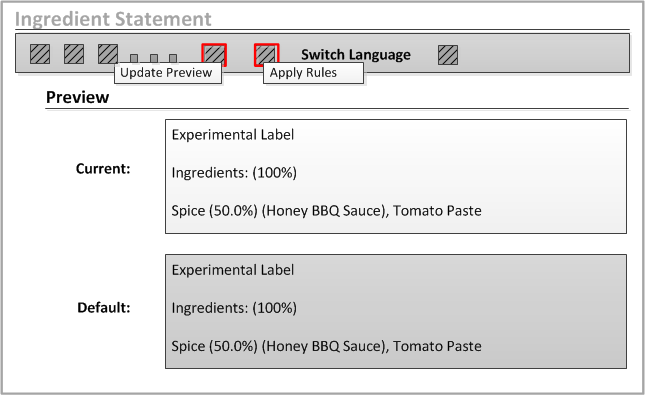Click the Current: label
The height and width of the screenshot is (395, 645).
point(103,169)
